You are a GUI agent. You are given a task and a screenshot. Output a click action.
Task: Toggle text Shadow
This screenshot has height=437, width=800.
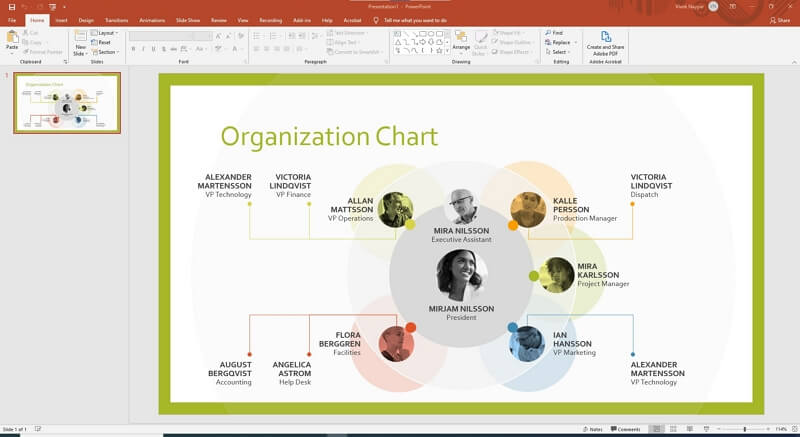163,49
